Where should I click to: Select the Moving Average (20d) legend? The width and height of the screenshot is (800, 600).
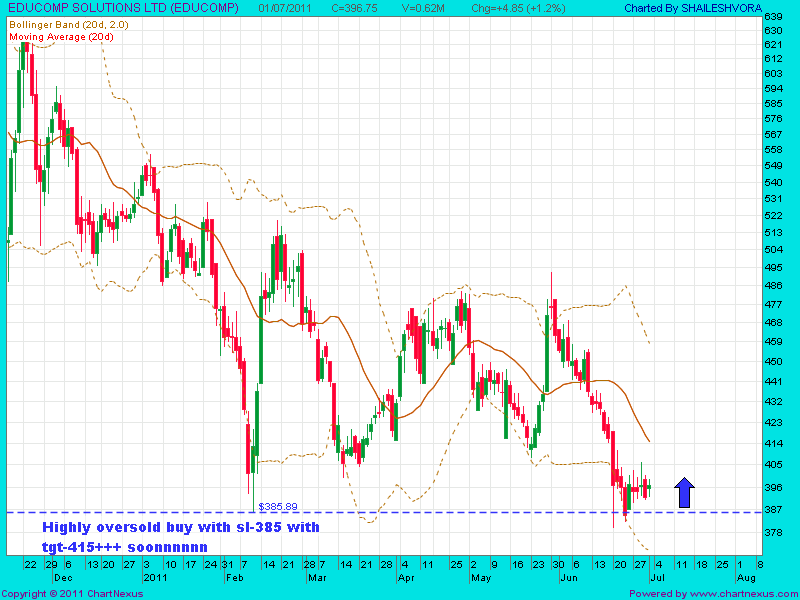coord(61,37)
